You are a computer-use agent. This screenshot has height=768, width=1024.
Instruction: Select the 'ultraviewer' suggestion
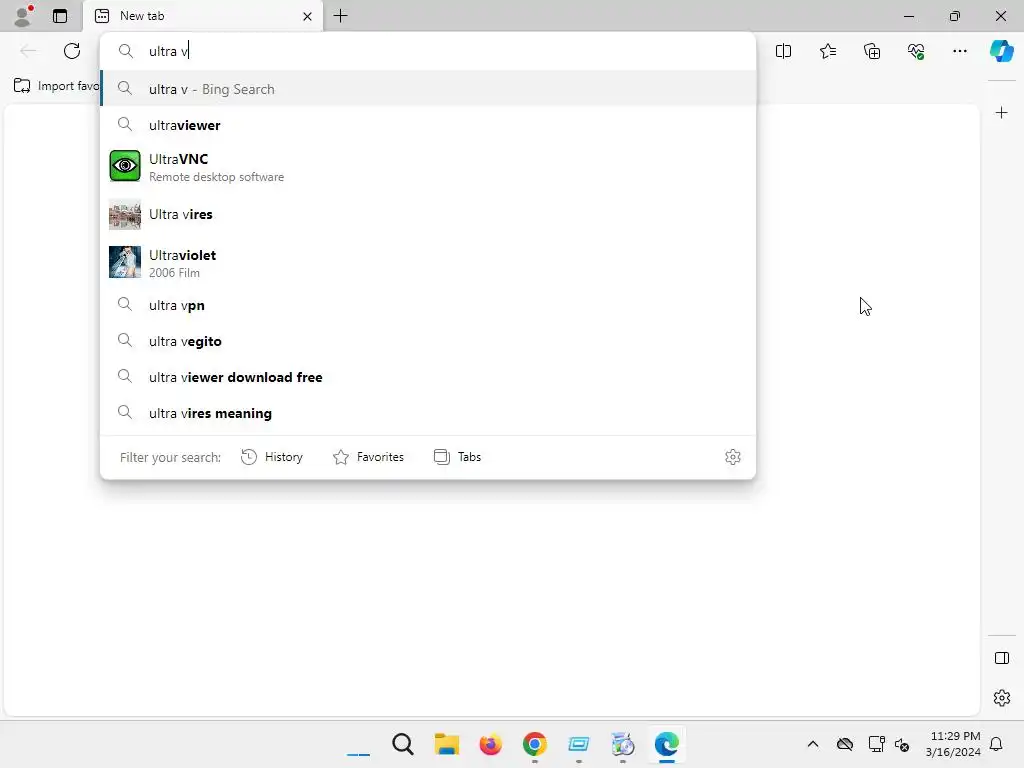point(428,125)
